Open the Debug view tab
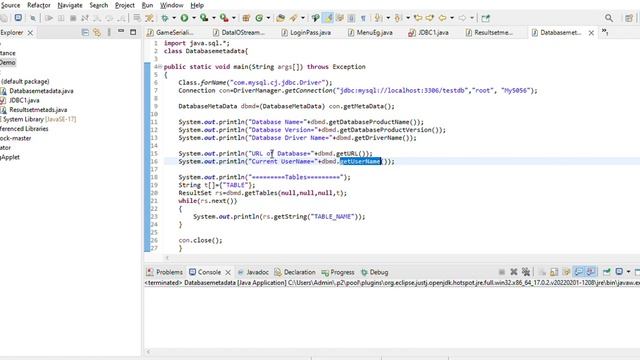640x360 pixels. tap(375, 272)
